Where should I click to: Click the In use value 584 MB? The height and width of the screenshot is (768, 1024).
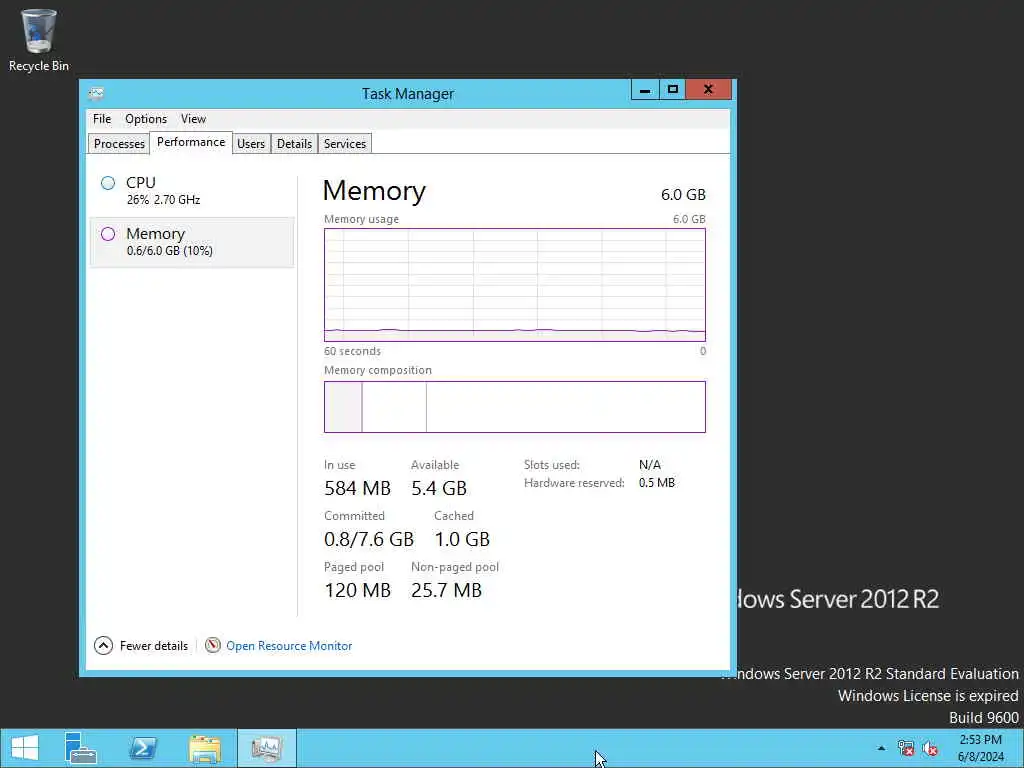pos(357,488)
